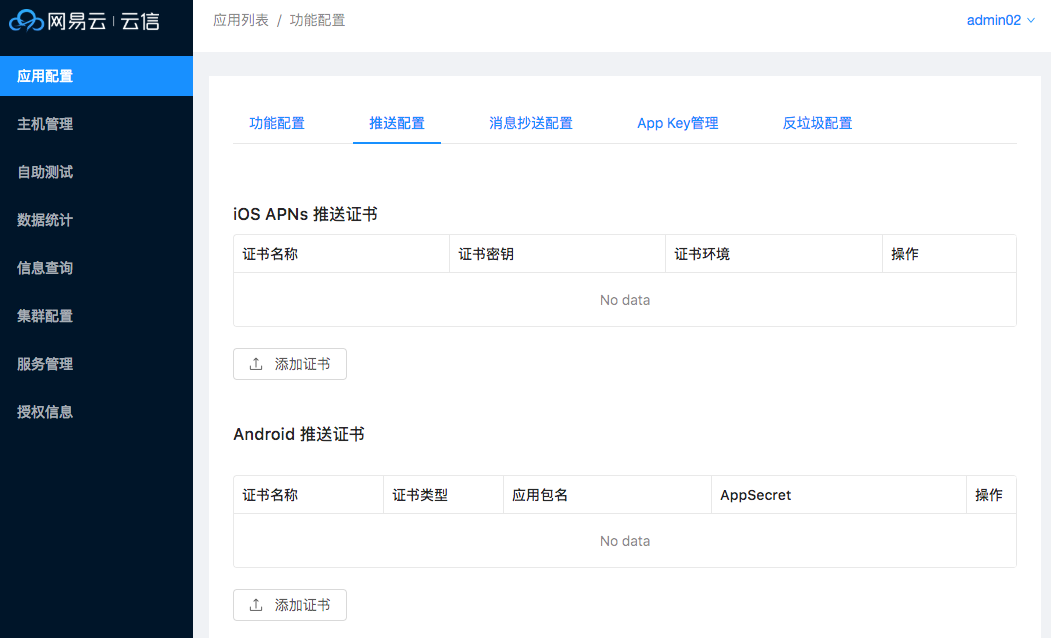Image resolution: width=1051 pixels, height=638 pixels.
Task: Go to 信息查询 in the sidebar
Action: (x=45, y=268)
